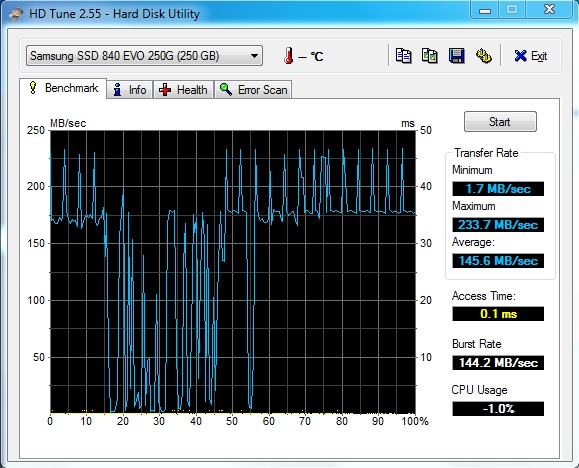579x468 pixels.
Task: Switch to the Info tab
Action: 130,90
